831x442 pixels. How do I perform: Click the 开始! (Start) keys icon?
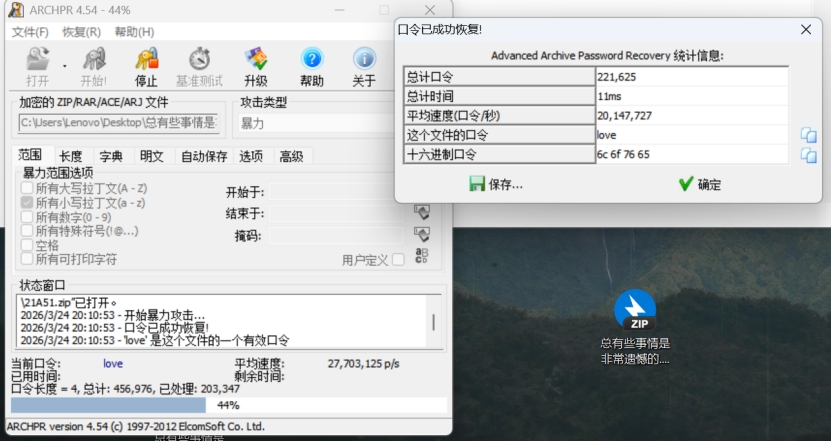click(94, 59)
